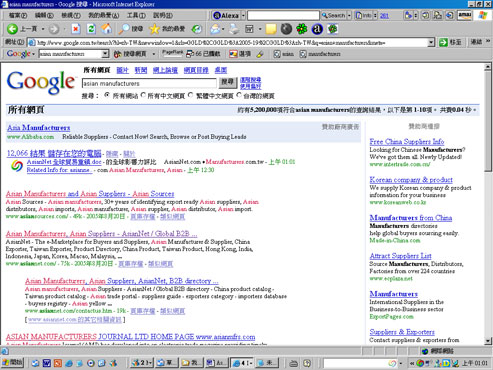Select the Taiwan pages radio button

point(239,95)
